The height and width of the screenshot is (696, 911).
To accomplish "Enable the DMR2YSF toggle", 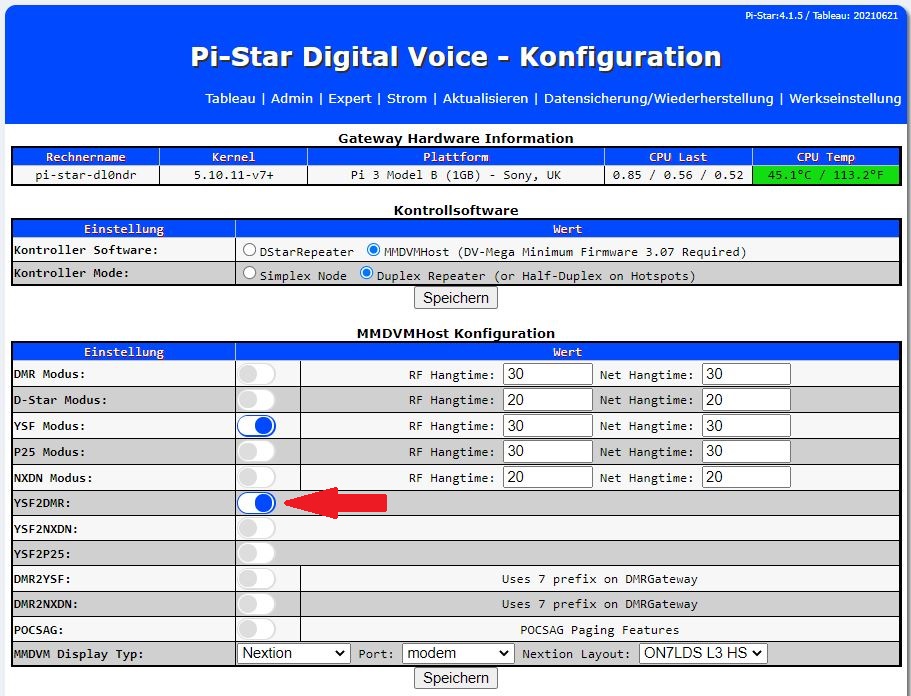I will coord(256,579).
